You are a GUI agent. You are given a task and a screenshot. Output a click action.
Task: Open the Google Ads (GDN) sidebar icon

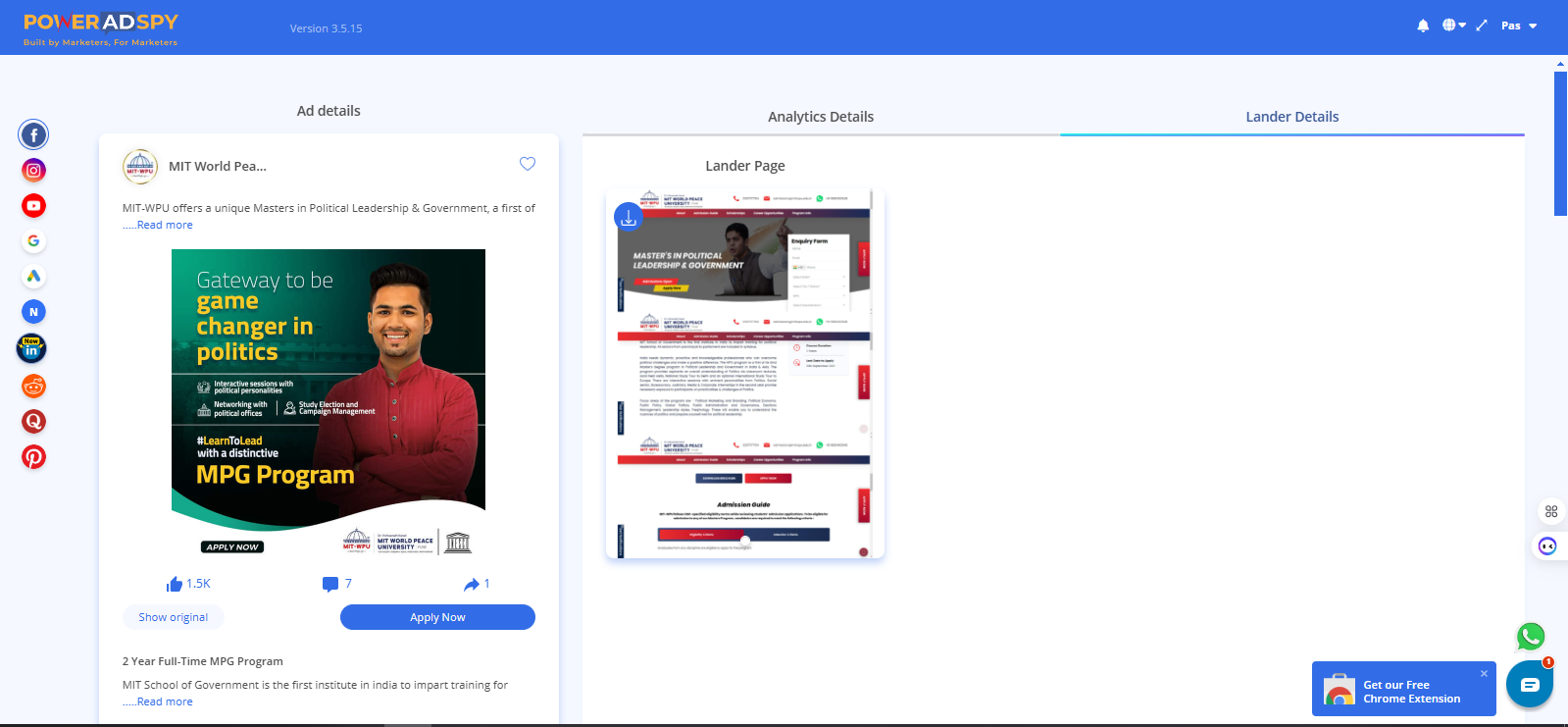point(33,277)
